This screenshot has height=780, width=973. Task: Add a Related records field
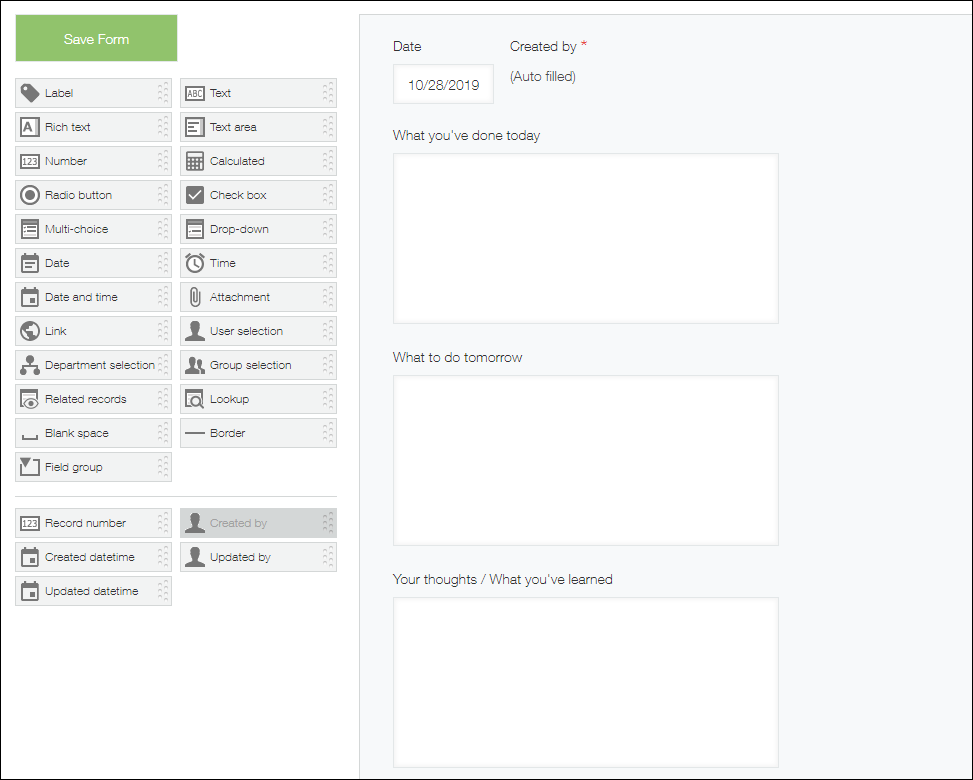coord(87,399)
